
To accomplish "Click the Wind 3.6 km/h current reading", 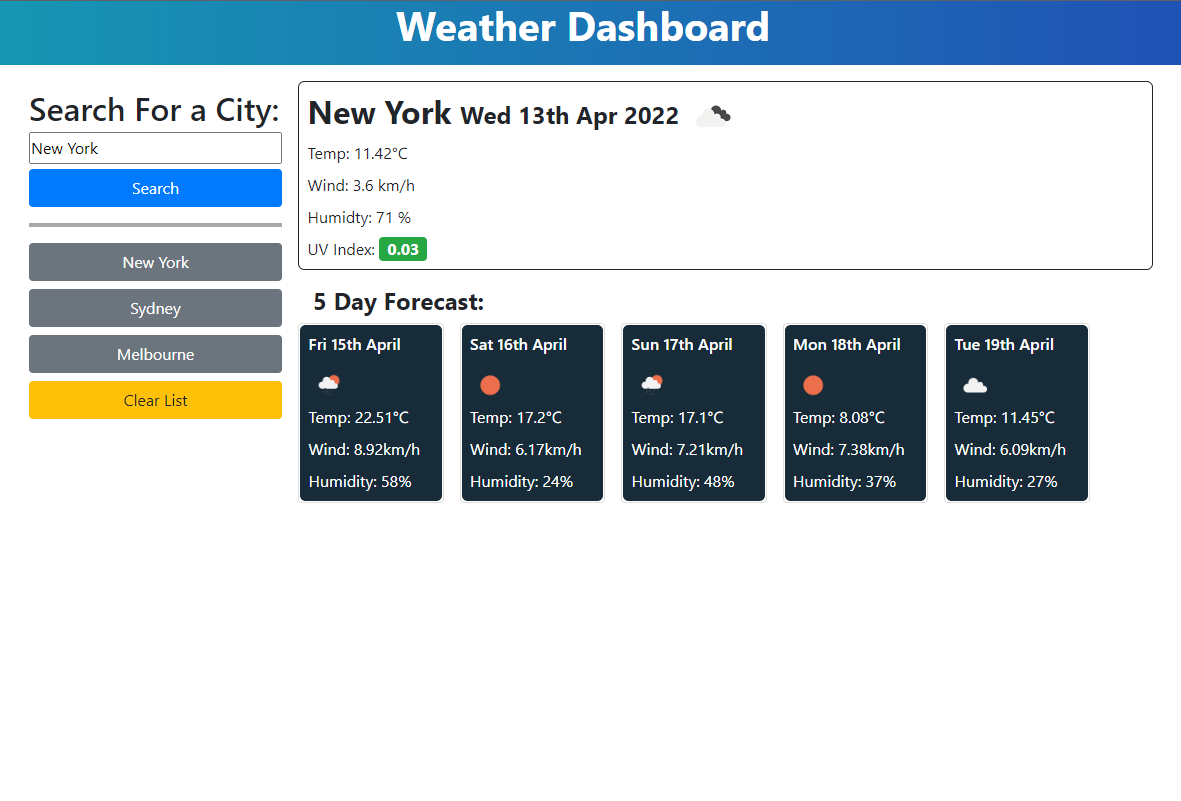I will tap(361, 185).
